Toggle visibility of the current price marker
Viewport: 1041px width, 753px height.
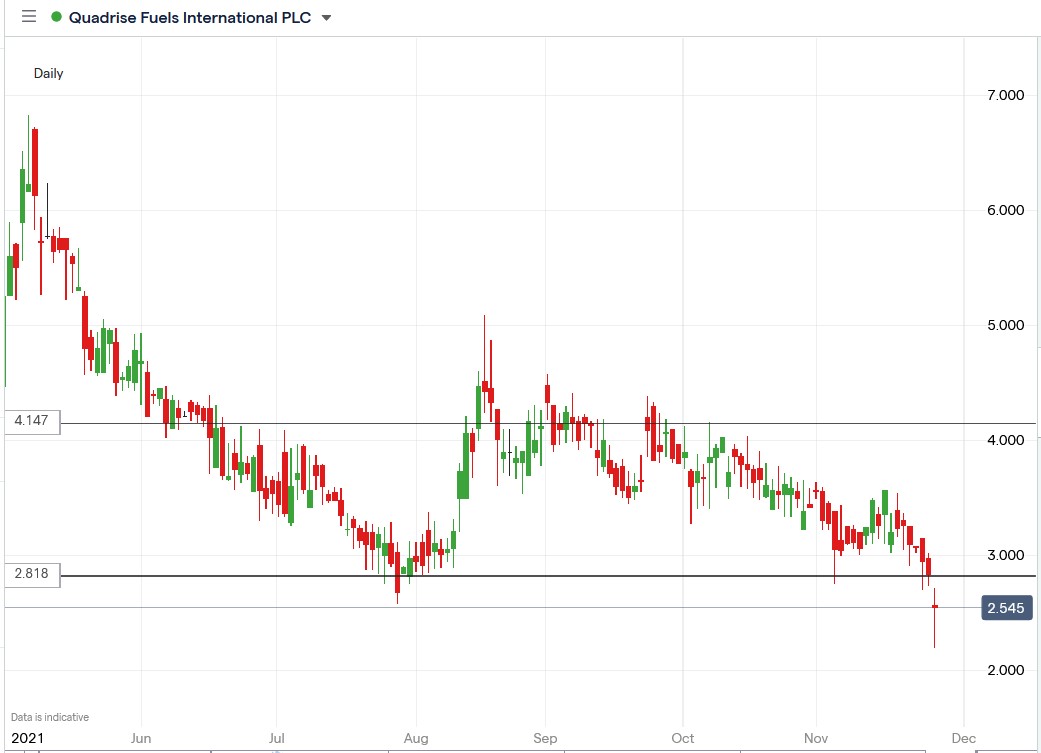(x=1008, y=608)
